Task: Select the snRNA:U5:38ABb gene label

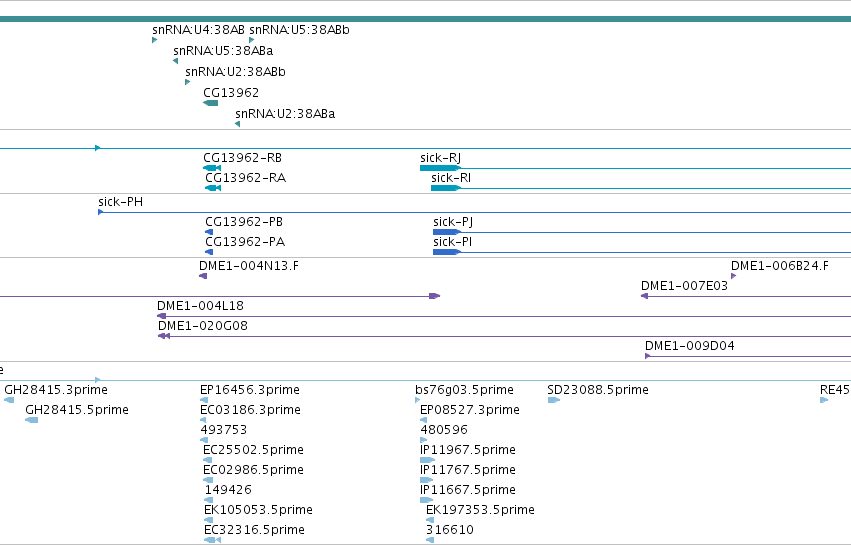Action: 299,30
